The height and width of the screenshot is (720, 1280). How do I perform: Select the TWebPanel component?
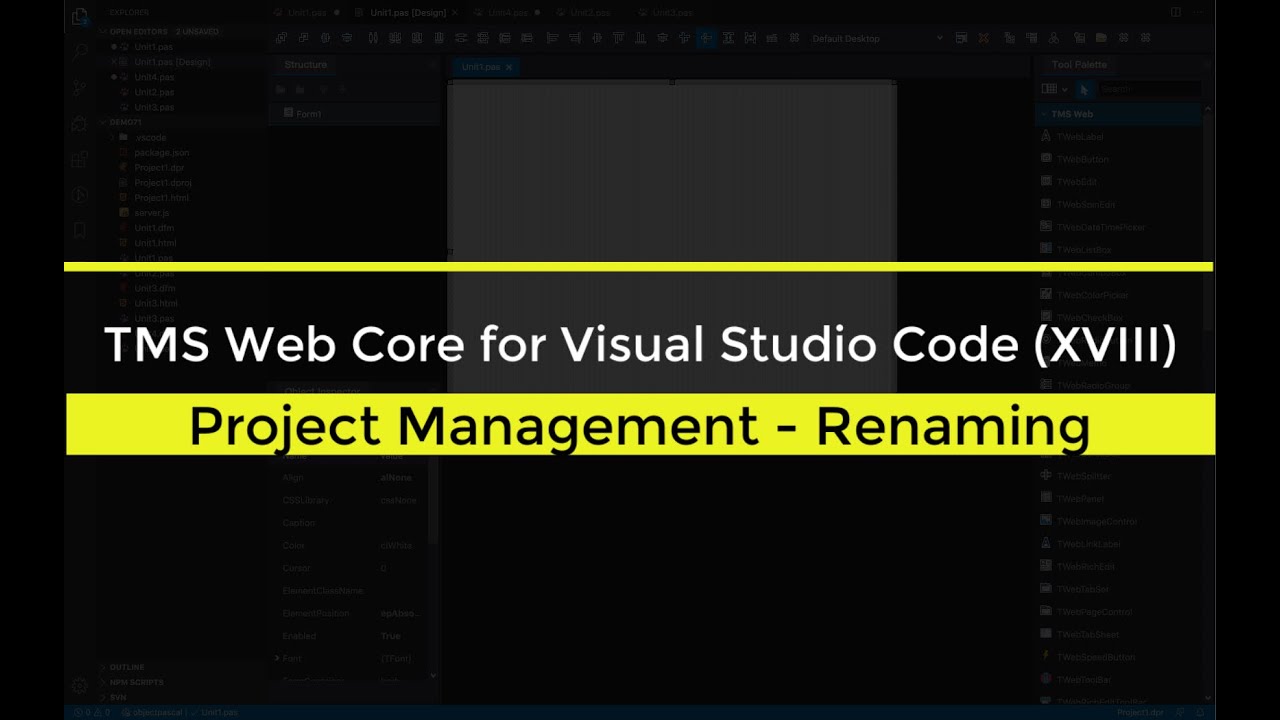tap(1081, 498)
